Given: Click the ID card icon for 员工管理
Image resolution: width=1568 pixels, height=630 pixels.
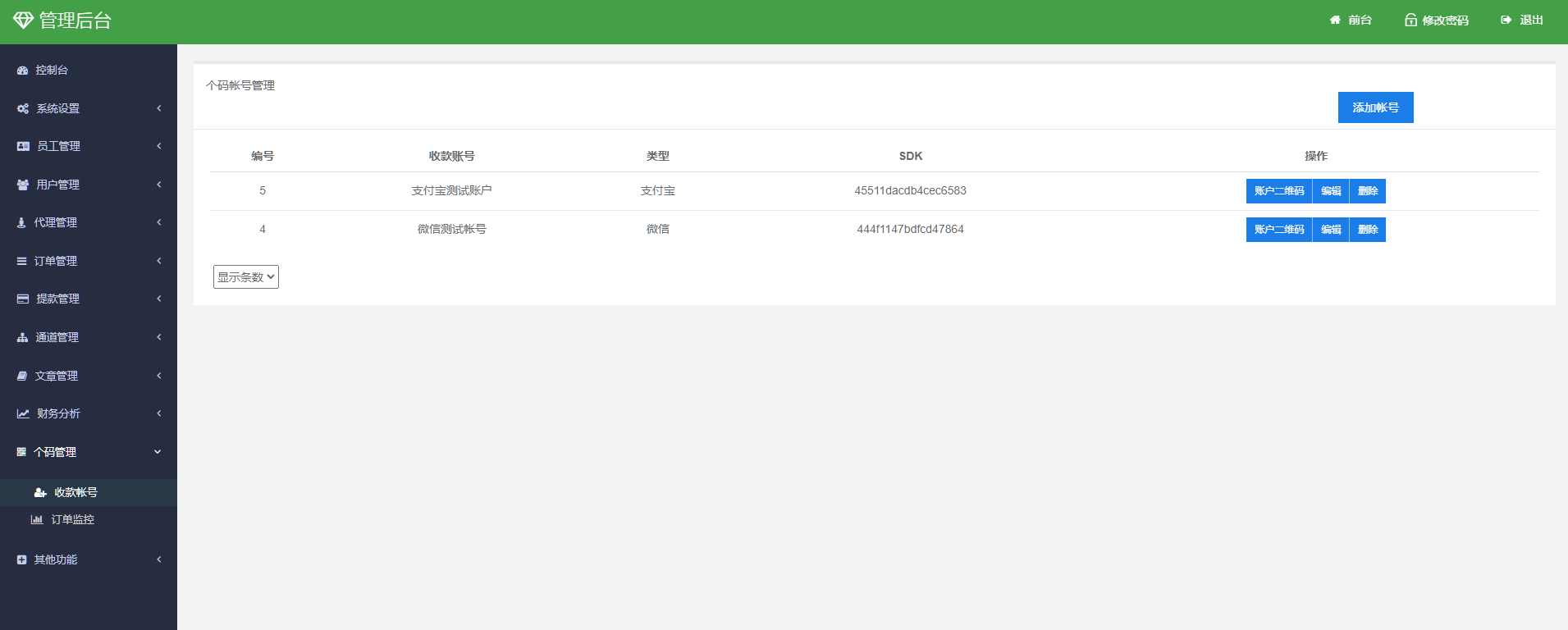Looking at the screenshot, I should [23, 146].
